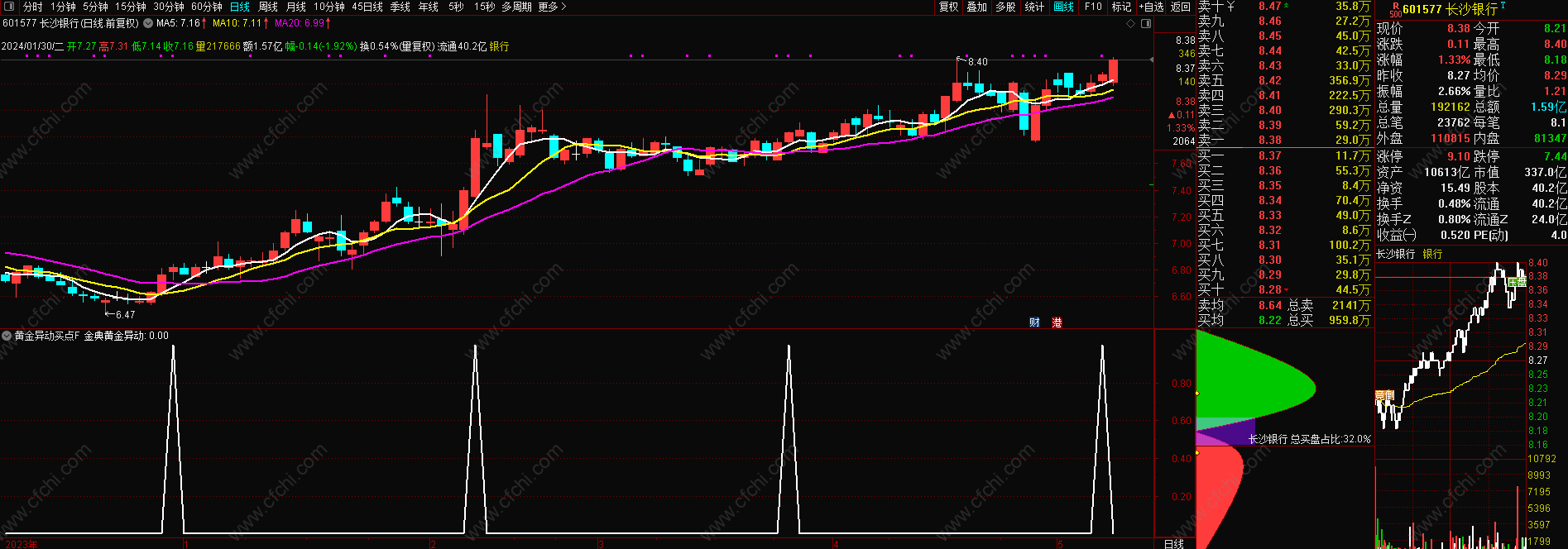Switch to 周线 weekly chart
Image resolution: width=1568 pixels, height=549 pixels.
(268, 7)
